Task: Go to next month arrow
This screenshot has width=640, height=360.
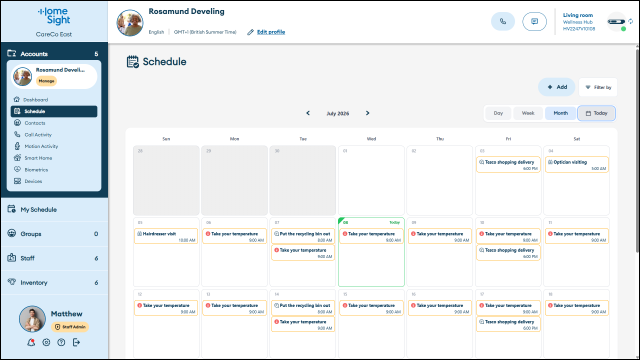Action: [x=367, y=113]
